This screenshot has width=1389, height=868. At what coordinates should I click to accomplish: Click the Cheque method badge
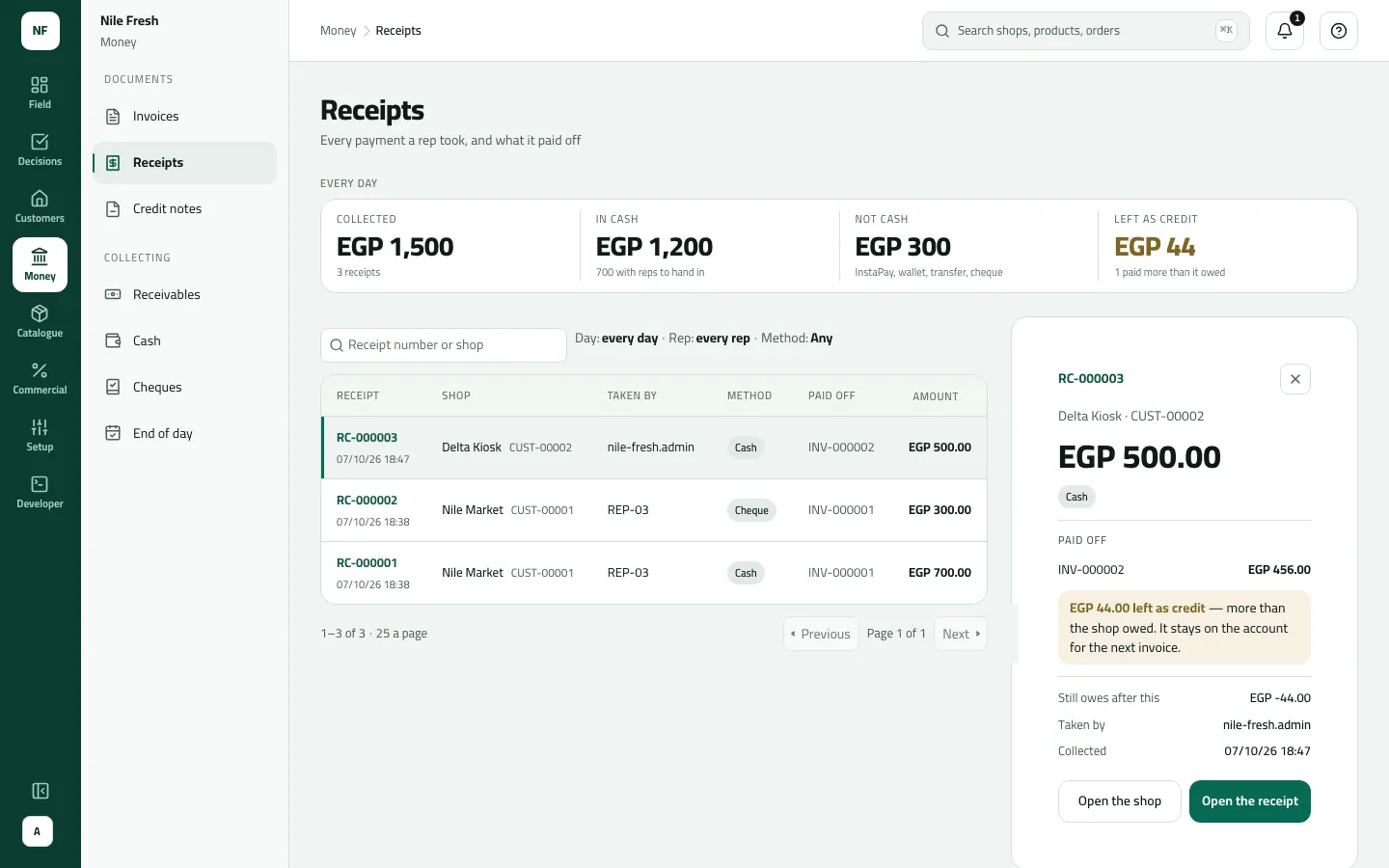pos(751,510)
